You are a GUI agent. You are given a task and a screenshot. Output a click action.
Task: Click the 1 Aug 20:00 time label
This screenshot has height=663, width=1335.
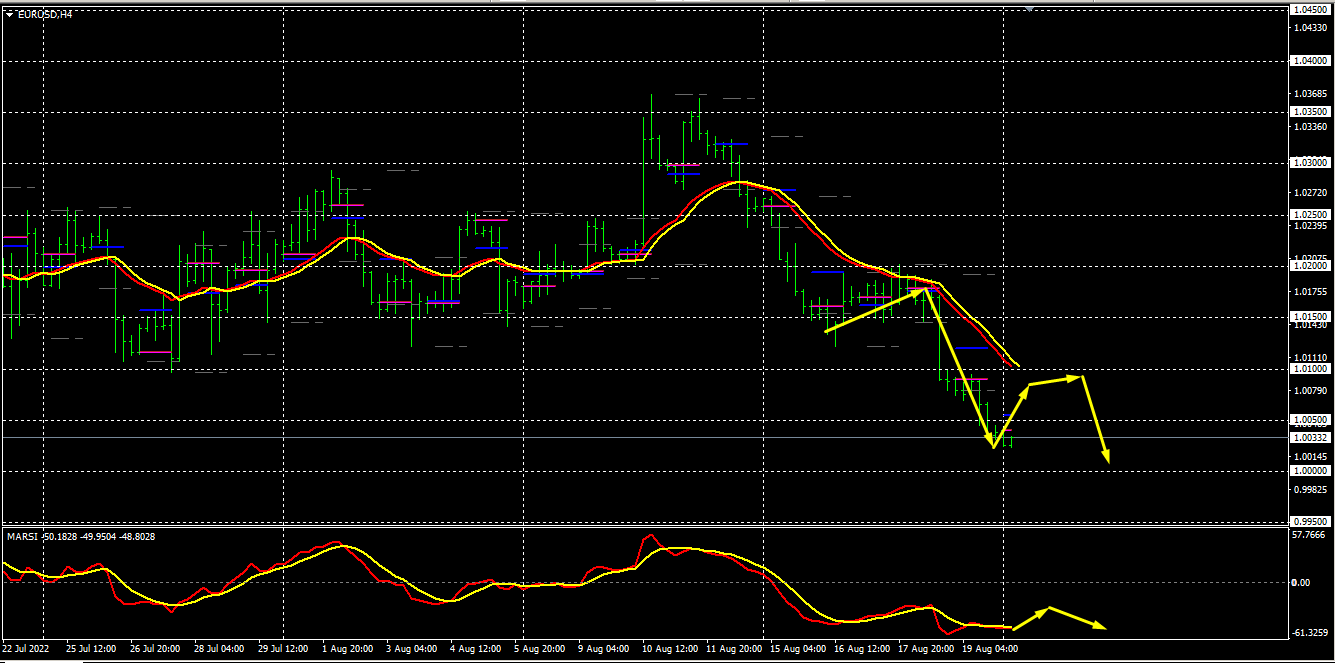click(347, 648)
